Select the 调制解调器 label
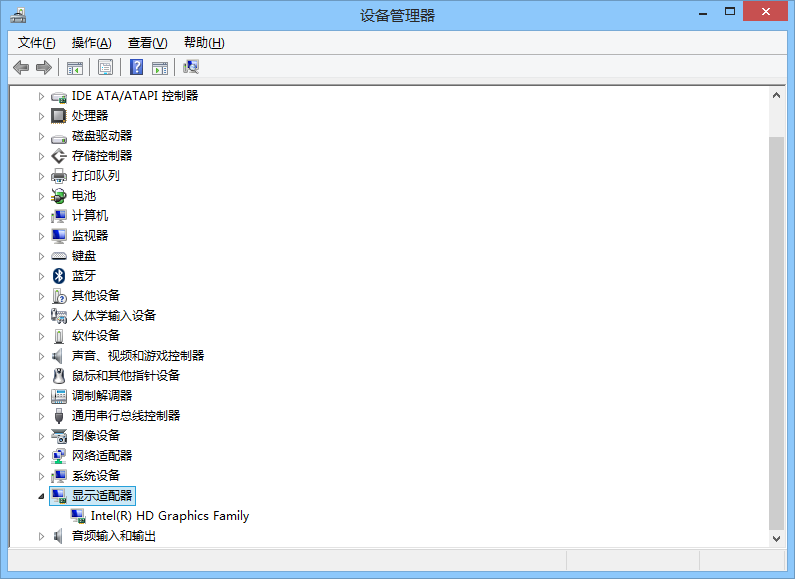 point(102,395)
